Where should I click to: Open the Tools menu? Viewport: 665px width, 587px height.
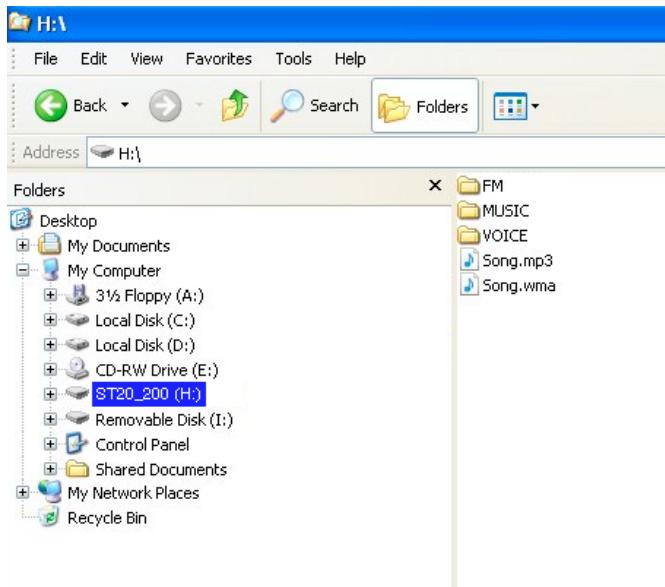[x=293, y=59]
